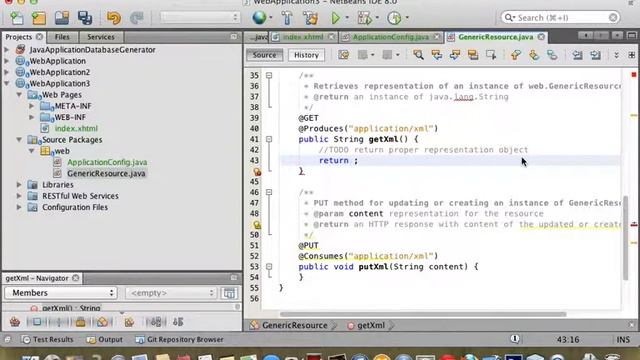
Task: Close the GenericResource.java tab
Action: [541, 37]
